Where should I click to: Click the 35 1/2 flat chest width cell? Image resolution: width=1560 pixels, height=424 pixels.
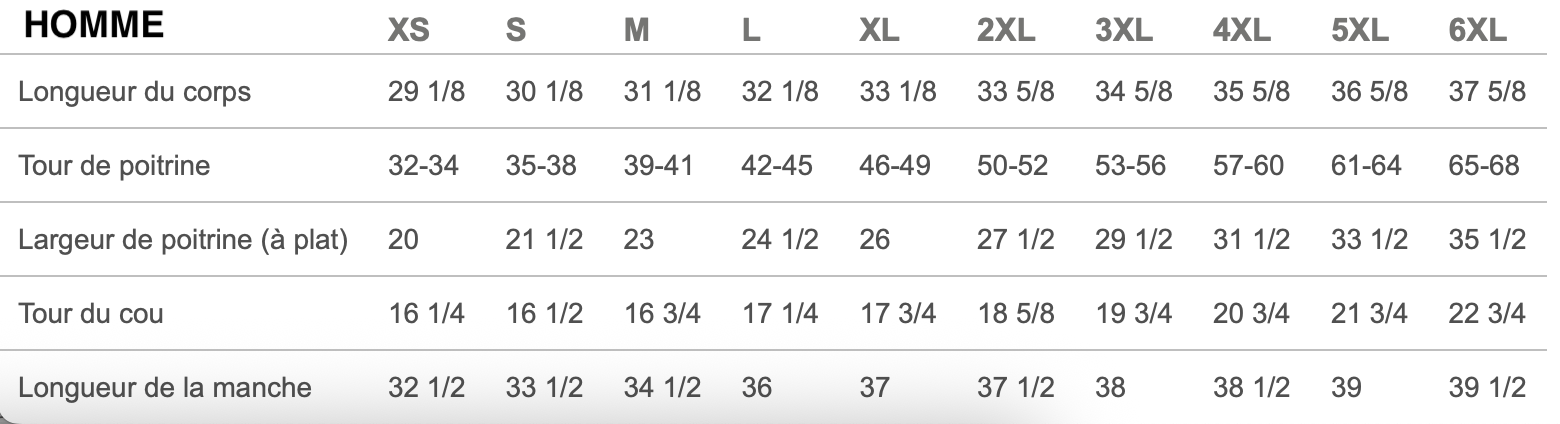click(x=1487, y=239)
